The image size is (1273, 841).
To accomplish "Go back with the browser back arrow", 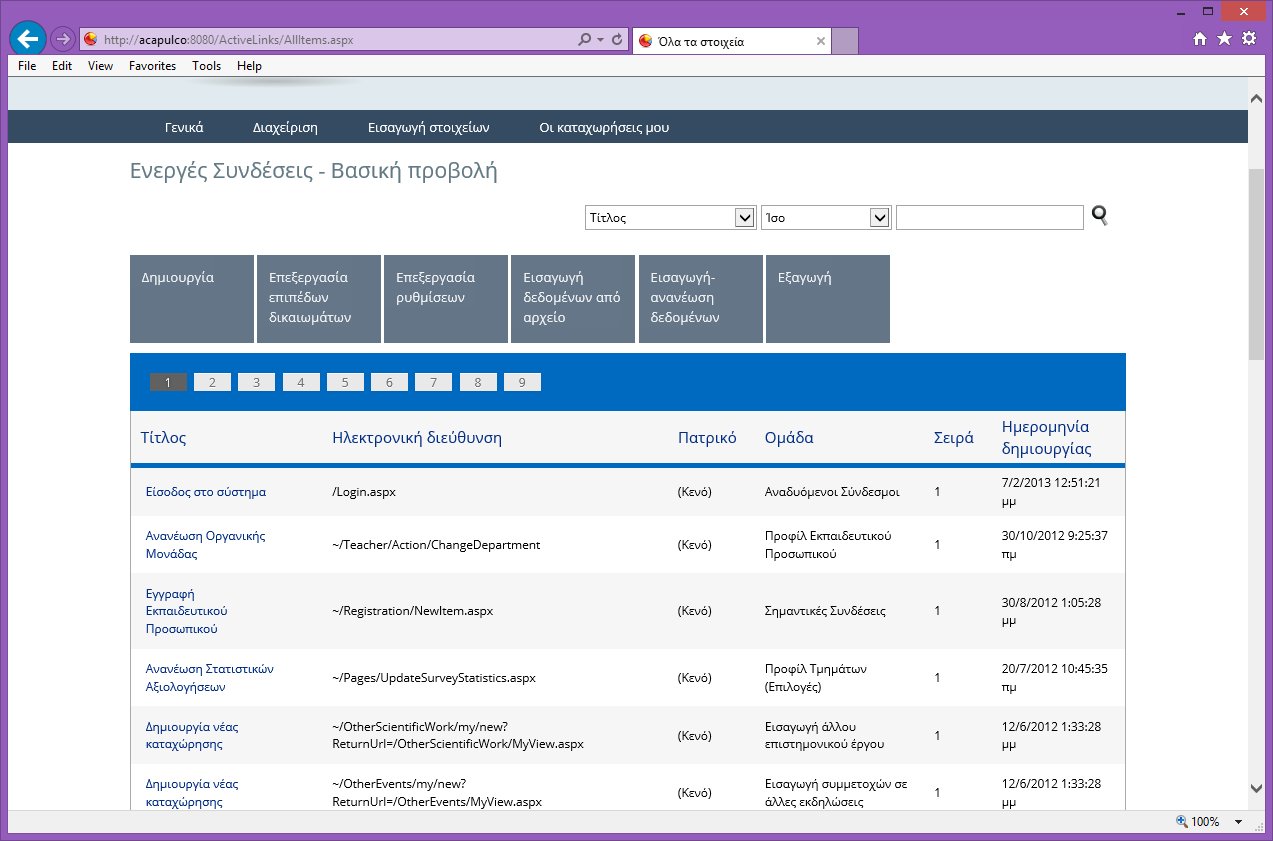I will point(28,39).
